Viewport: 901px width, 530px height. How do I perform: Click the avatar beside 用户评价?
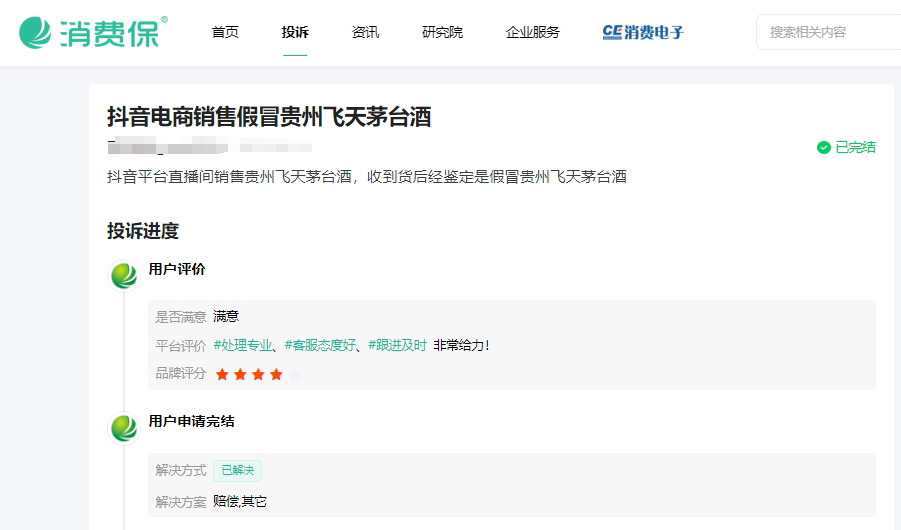pyautogui.click(x=124, y=275)
